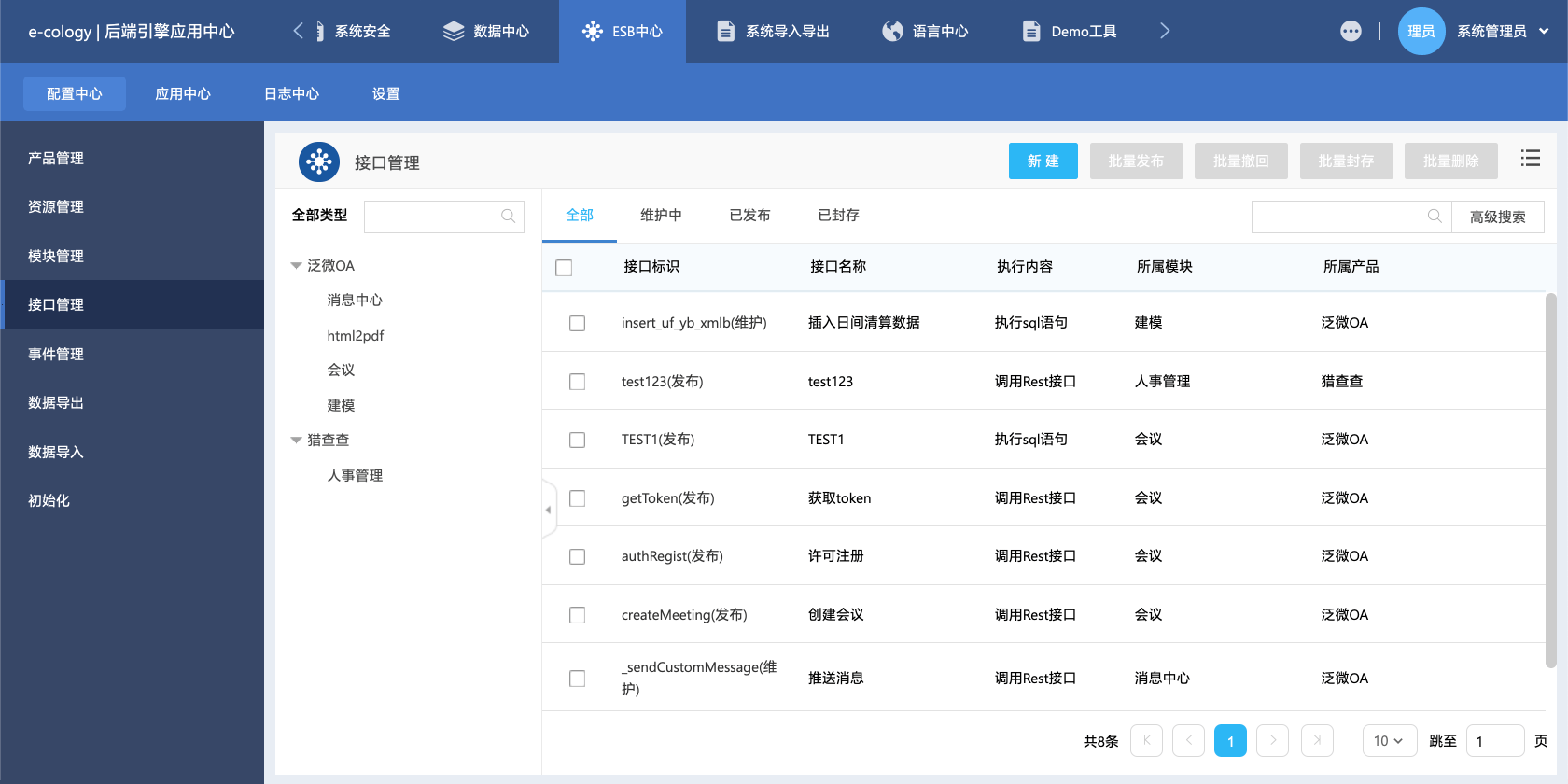Check the insert_uf_yb_xmlb row checkbox
The width and height of the screenshot is (1568, 784).
click(x=578, y=323)
